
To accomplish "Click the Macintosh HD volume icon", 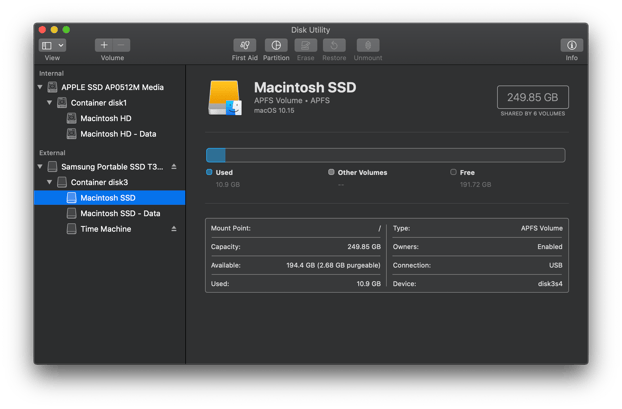I will [71, 118].
